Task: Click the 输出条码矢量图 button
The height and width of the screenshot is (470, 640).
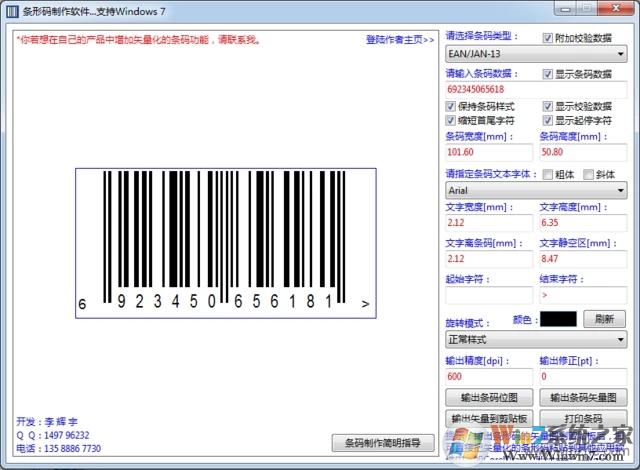Action: [584, 397]
